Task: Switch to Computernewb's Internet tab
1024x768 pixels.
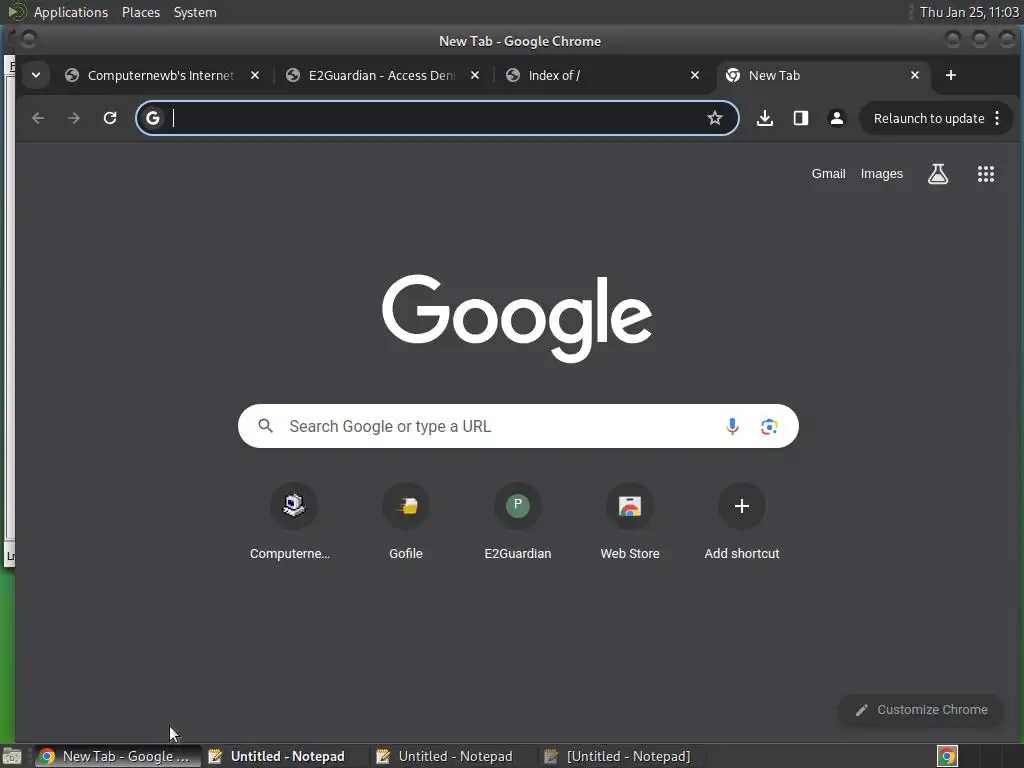Action: tap(161, 75)
